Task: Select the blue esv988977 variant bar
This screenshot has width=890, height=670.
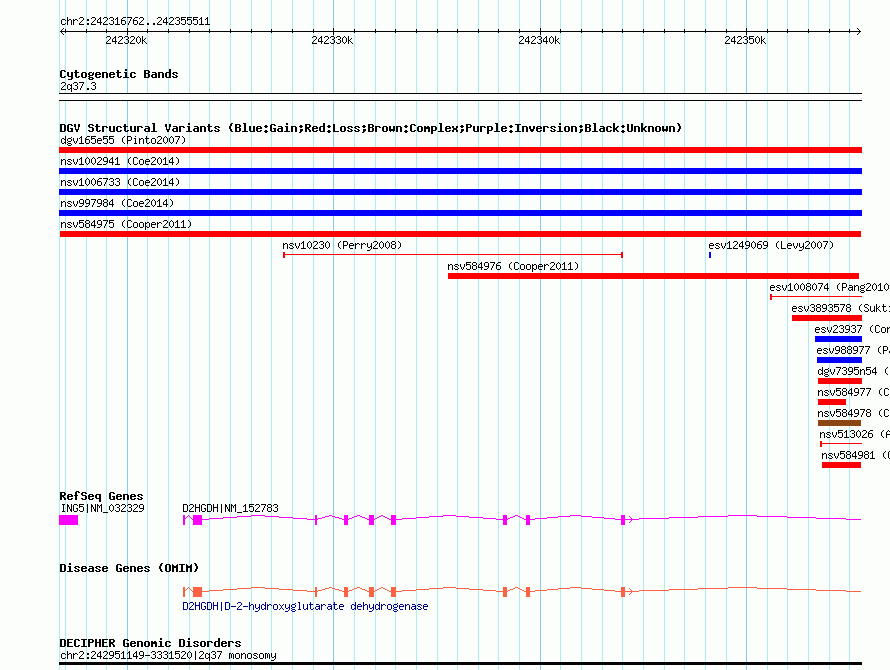Action: (x=839, y=360)
